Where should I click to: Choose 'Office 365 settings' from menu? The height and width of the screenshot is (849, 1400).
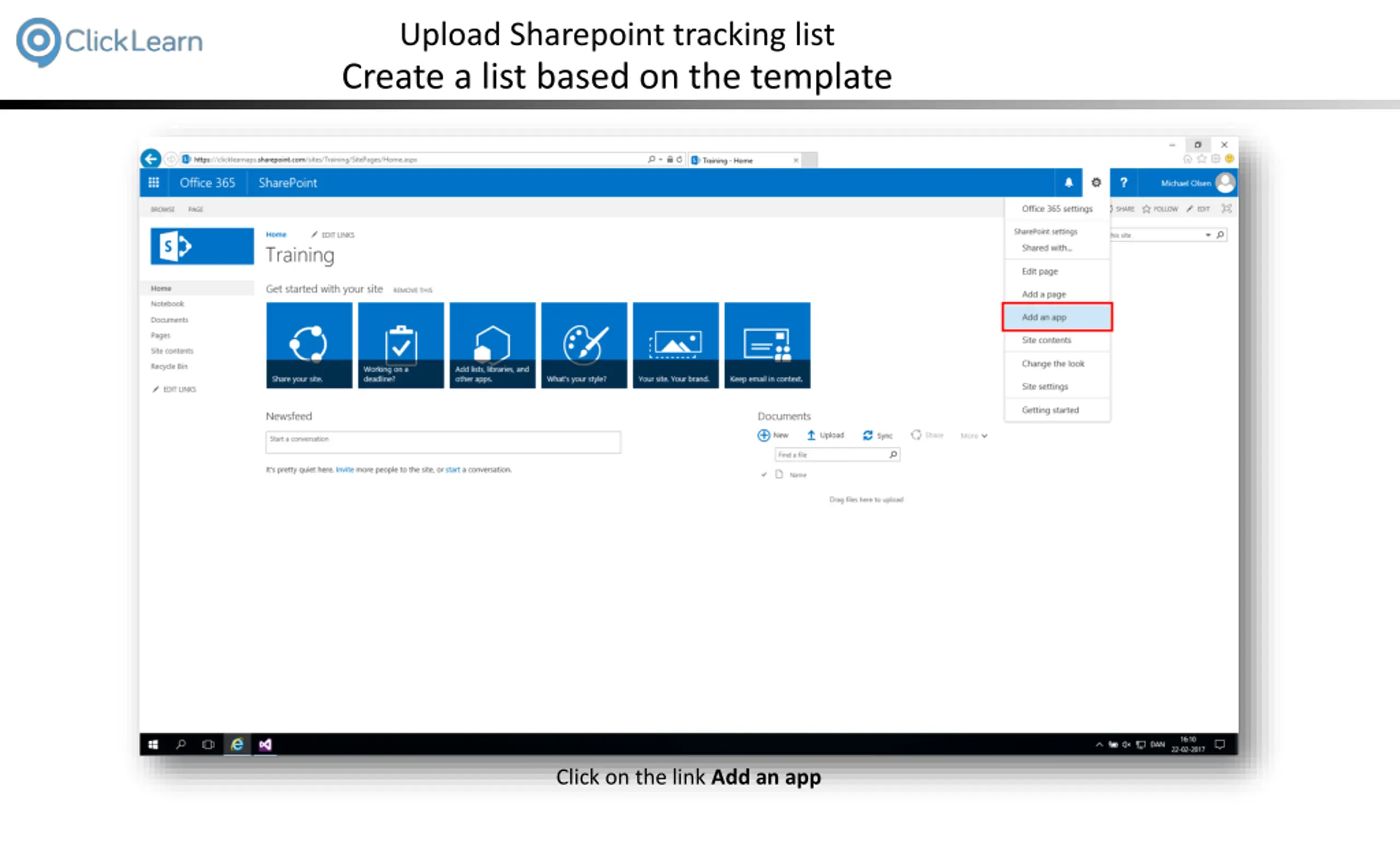[x=1058, y=208]
